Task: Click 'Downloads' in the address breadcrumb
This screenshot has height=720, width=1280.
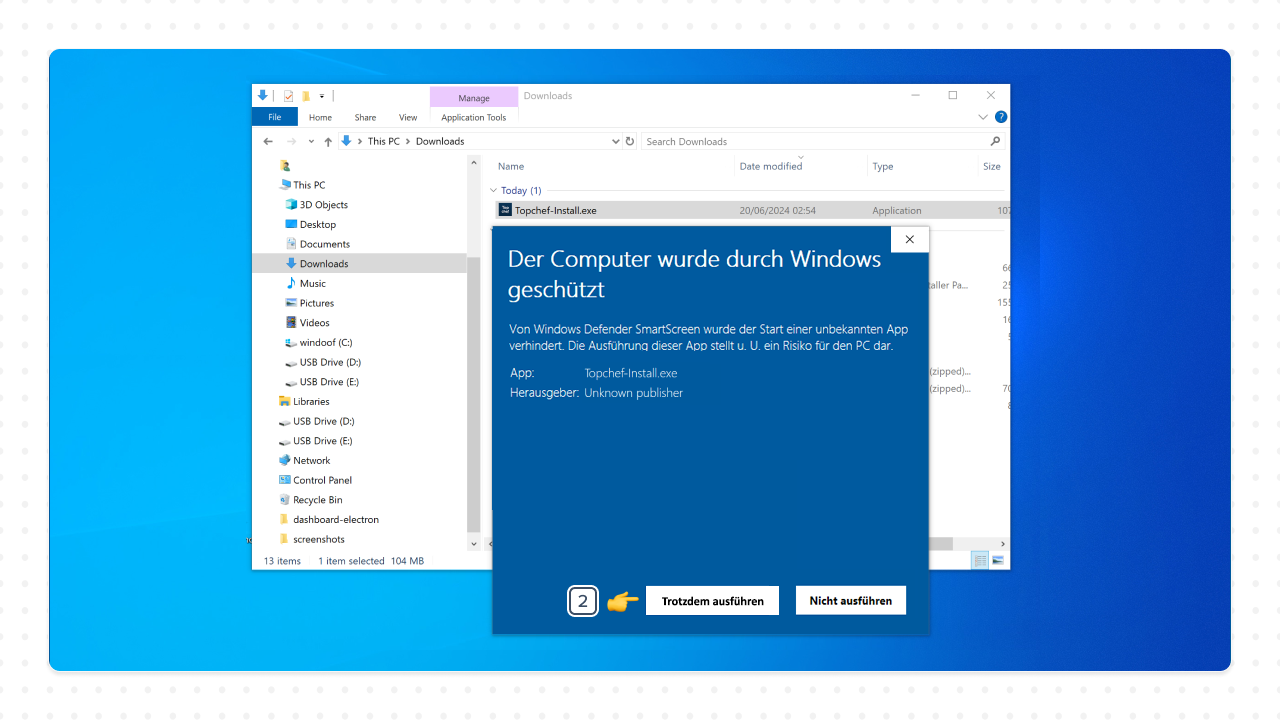Action: (440, 141)
